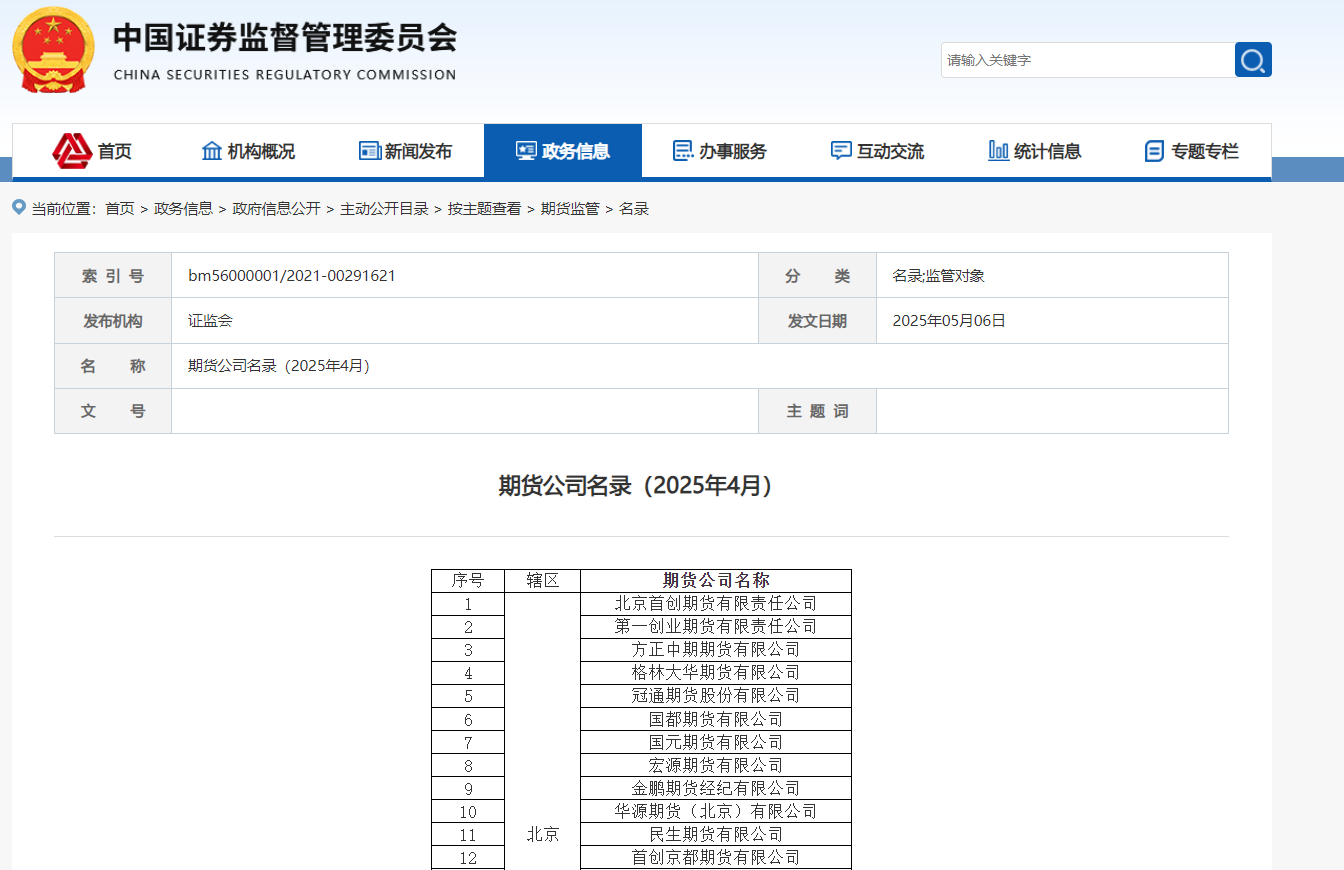Click index number bm56000001/2021-00291621
The width and height of the screenshot is (1344, 870).
[x=292, y=275]
